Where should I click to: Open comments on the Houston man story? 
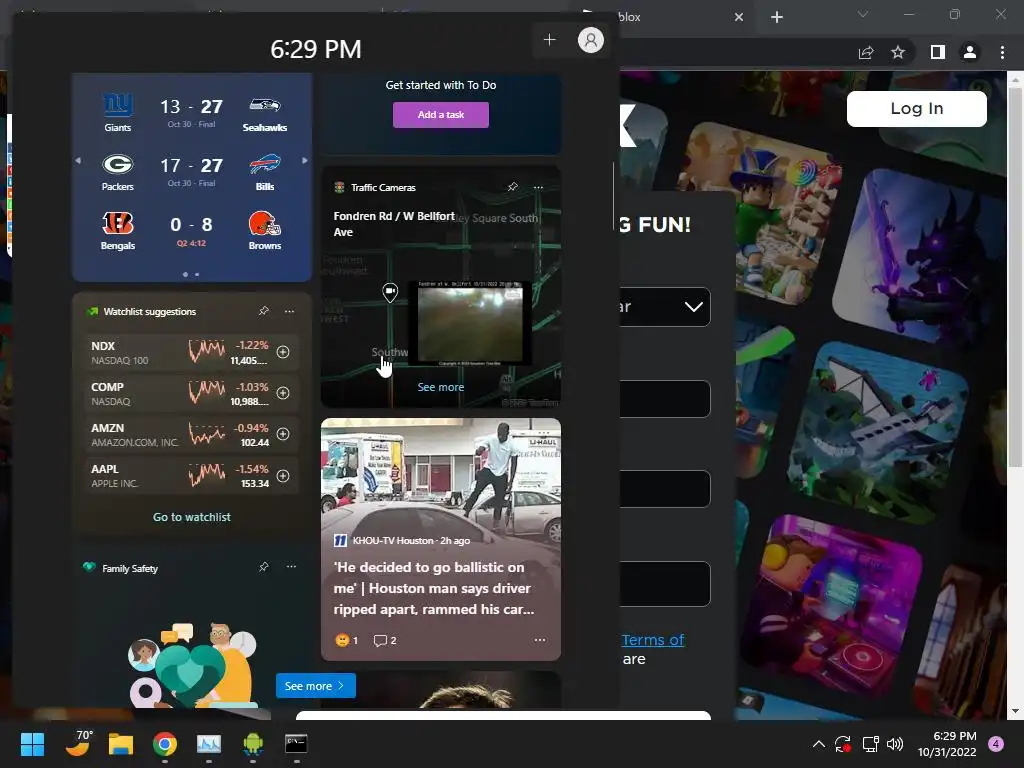click(385, 640)
